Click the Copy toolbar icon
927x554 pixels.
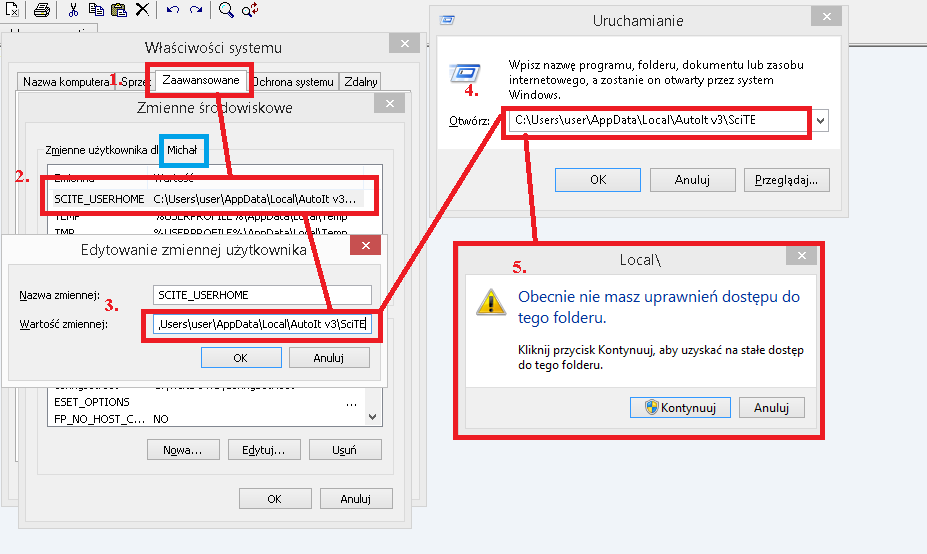click(x=96, y=10)
